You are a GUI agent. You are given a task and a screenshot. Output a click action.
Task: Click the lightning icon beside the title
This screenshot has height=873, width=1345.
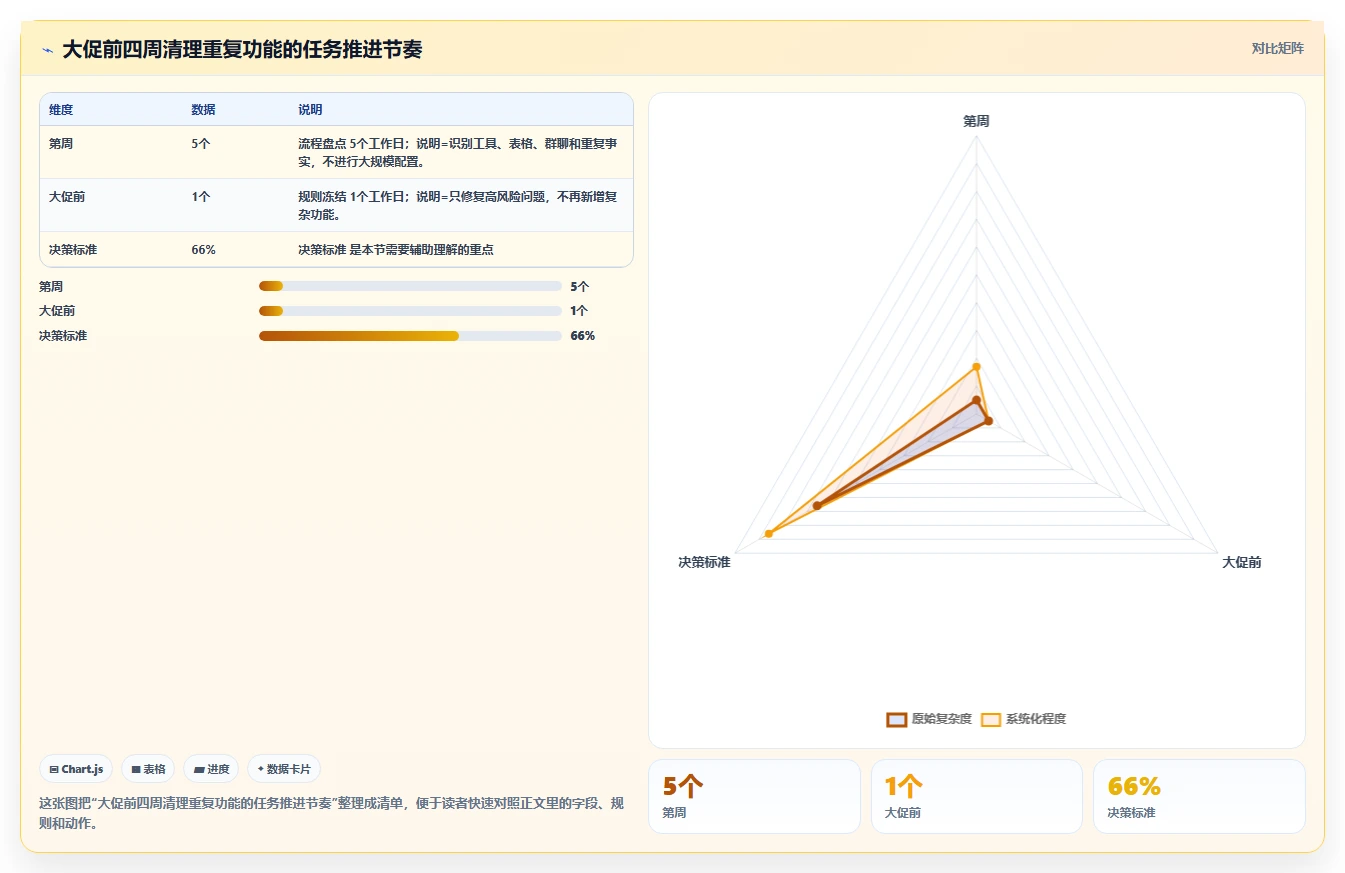(x=48, y=50)
